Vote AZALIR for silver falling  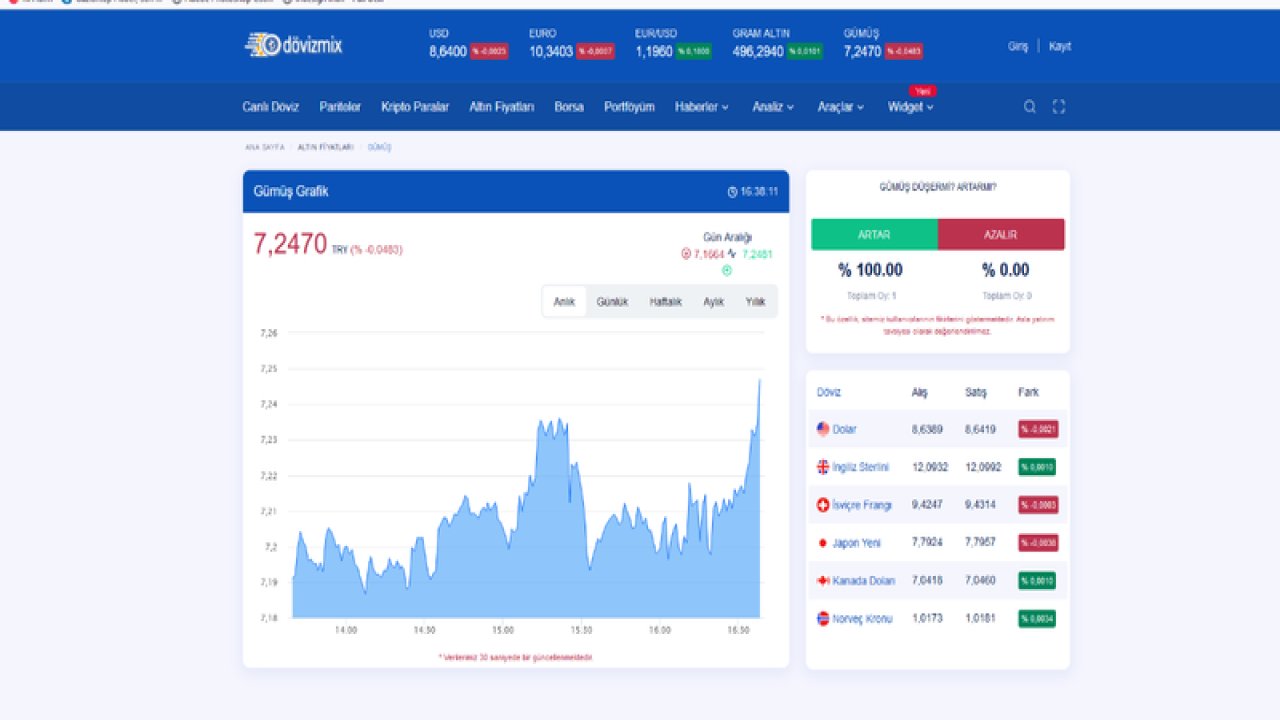click(x=1000, y=234)
